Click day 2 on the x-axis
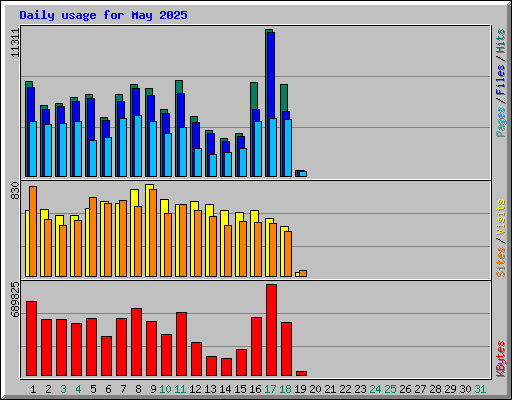 (x=48, y=389)
